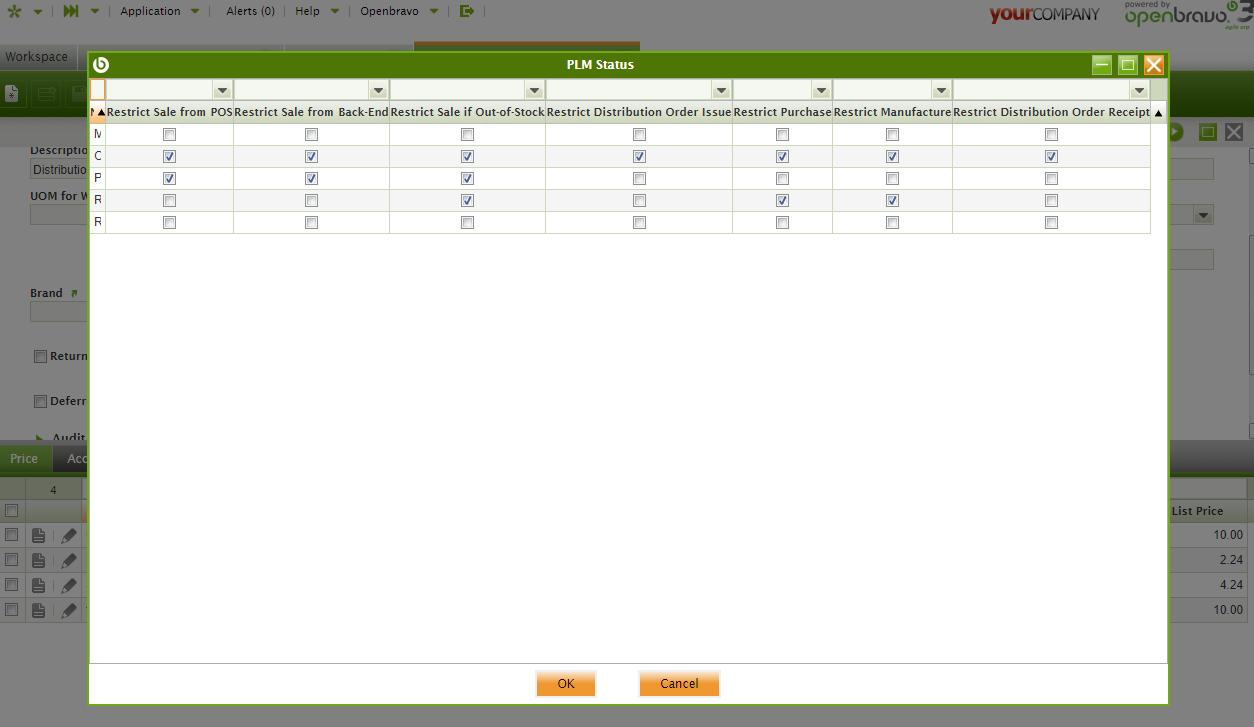Click the Openbravo logo in the popup title bar
This screenshot has width=1254, height=727.
(100, 65)
